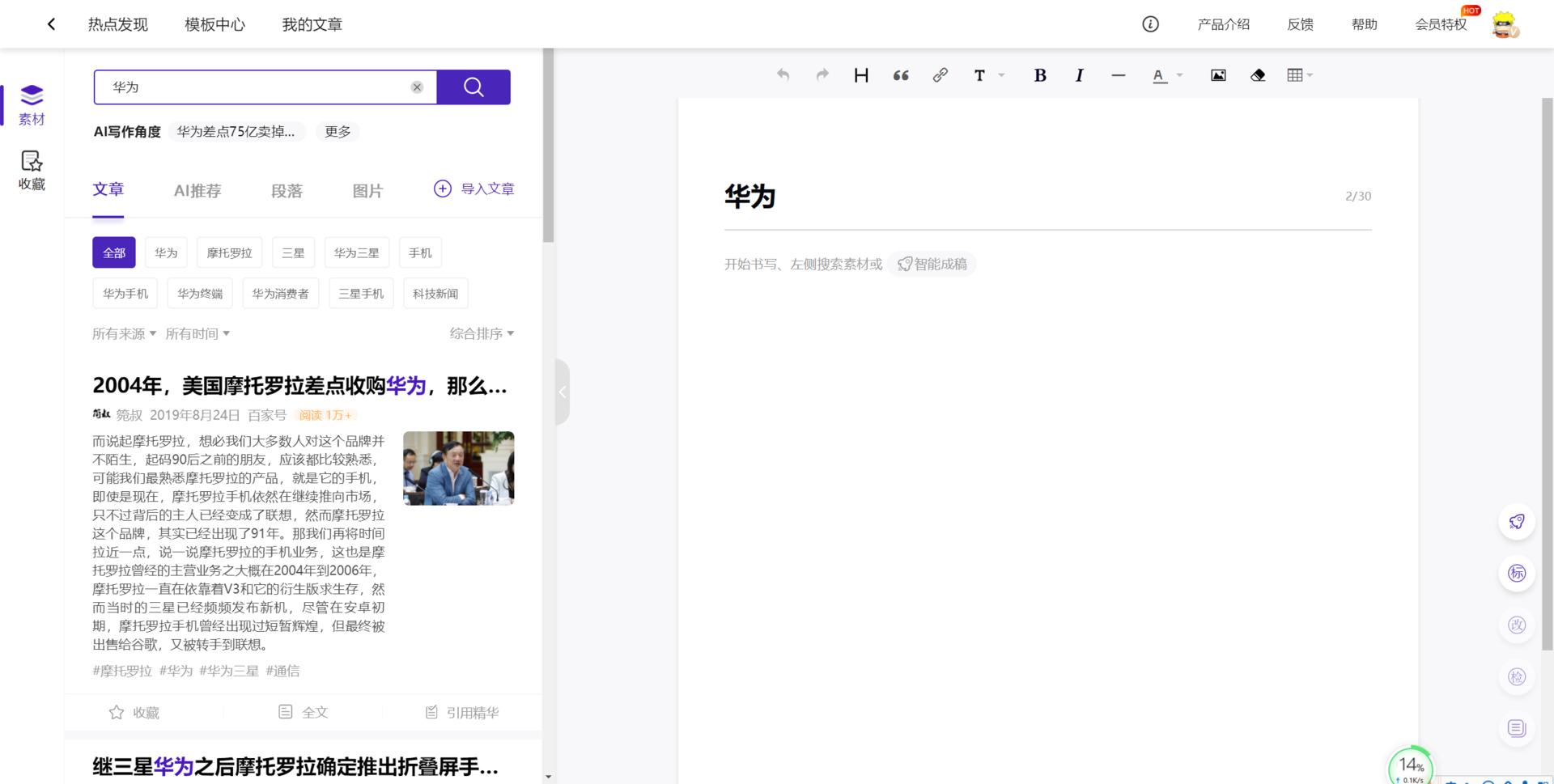Clear formatting with eraser icon
Viewport: 1554px width, 784px height.
[x=1258, y=75]
